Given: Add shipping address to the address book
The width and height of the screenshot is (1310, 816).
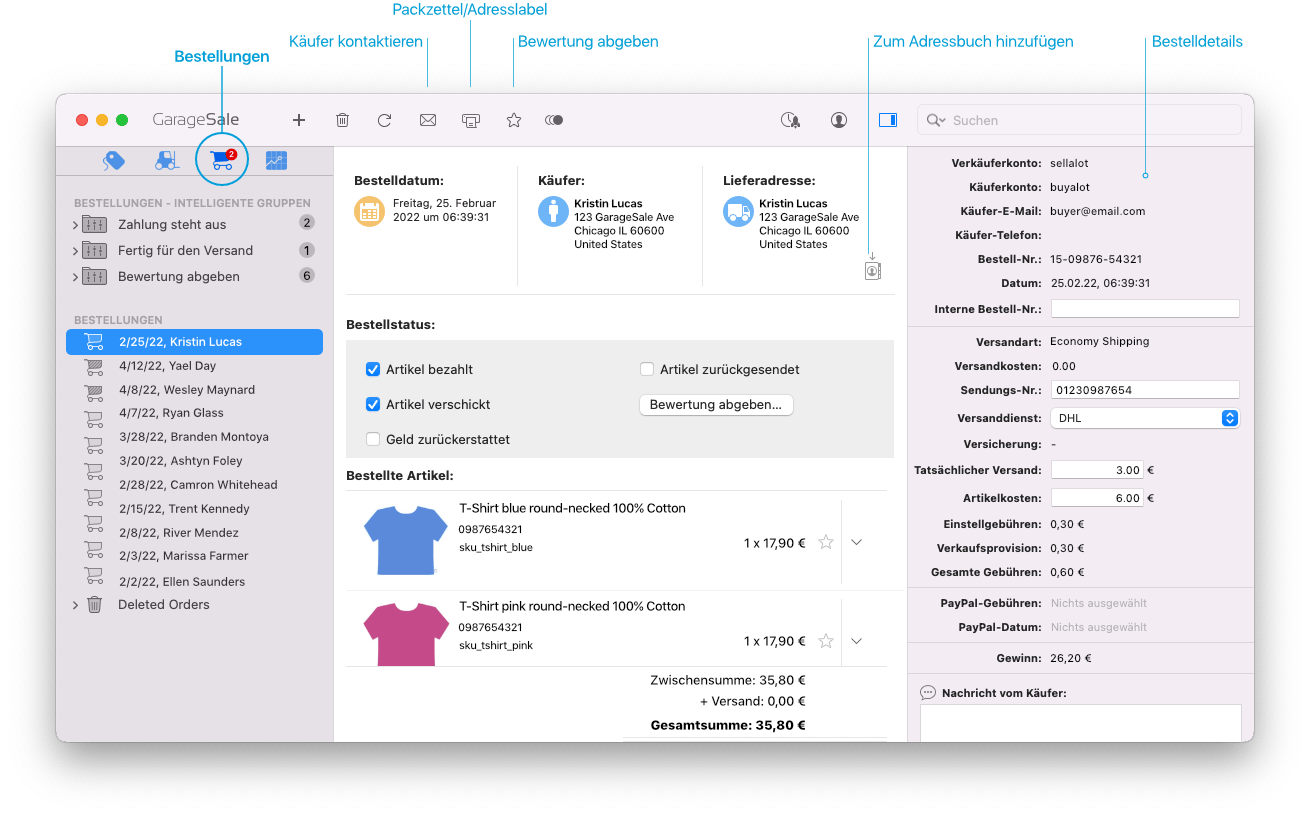Looking at the screenshot, I should 871,269.
